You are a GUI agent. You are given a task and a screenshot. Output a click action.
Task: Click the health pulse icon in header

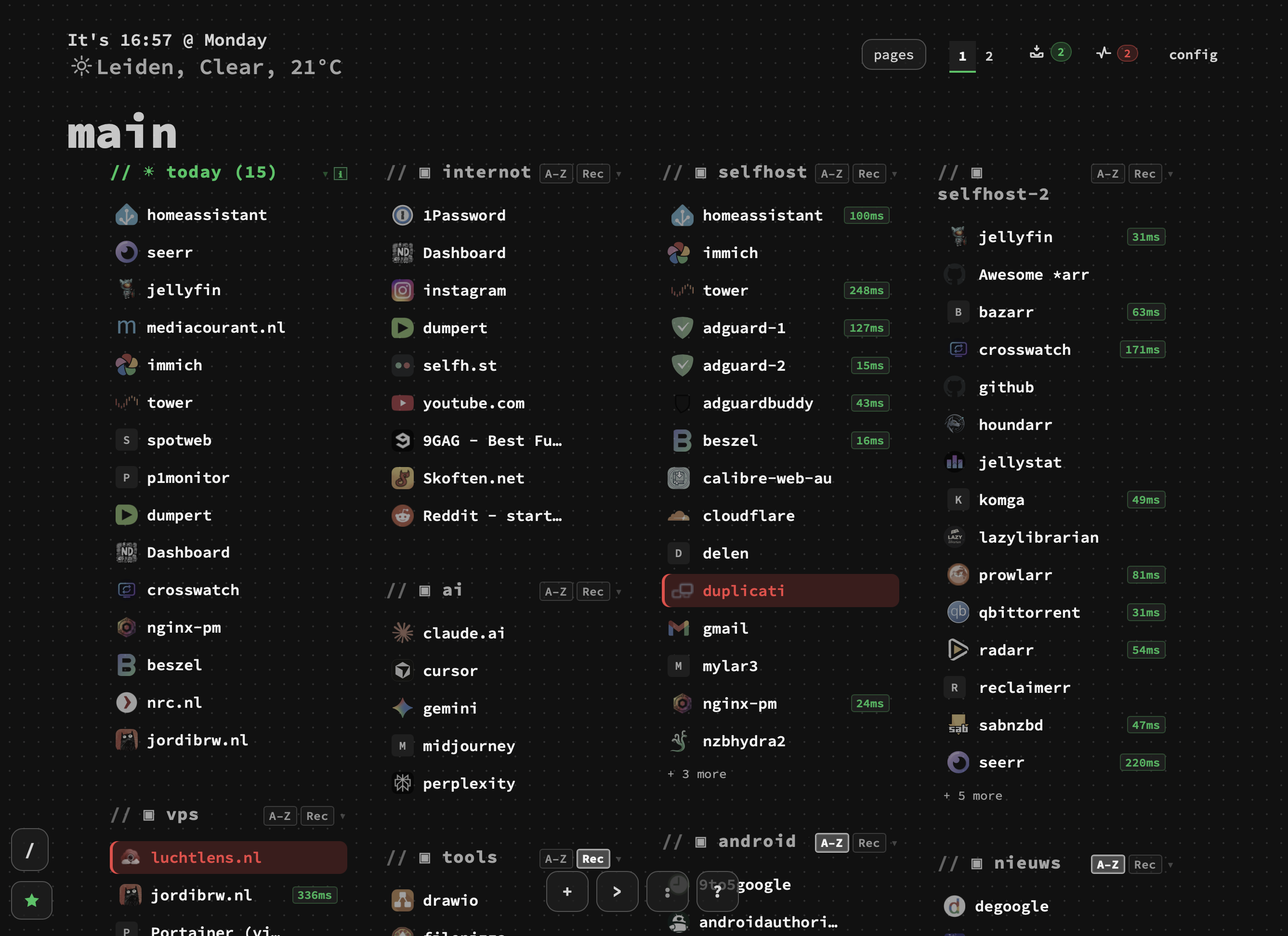point(1104,53)
